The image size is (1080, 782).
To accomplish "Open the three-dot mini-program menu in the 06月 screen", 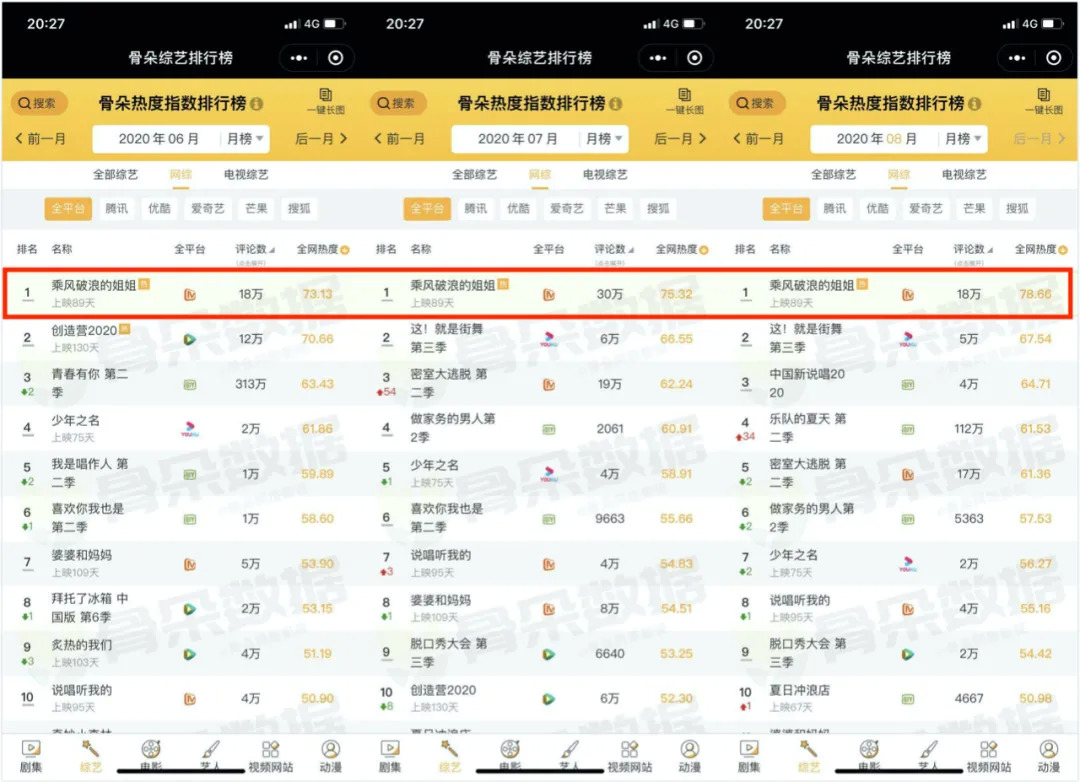I will (x=299, y=58).
